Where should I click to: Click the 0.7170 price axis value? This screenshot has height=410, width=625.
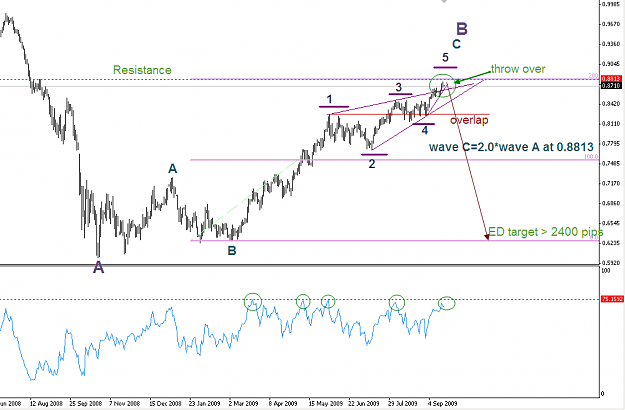(x=612, y=183)
